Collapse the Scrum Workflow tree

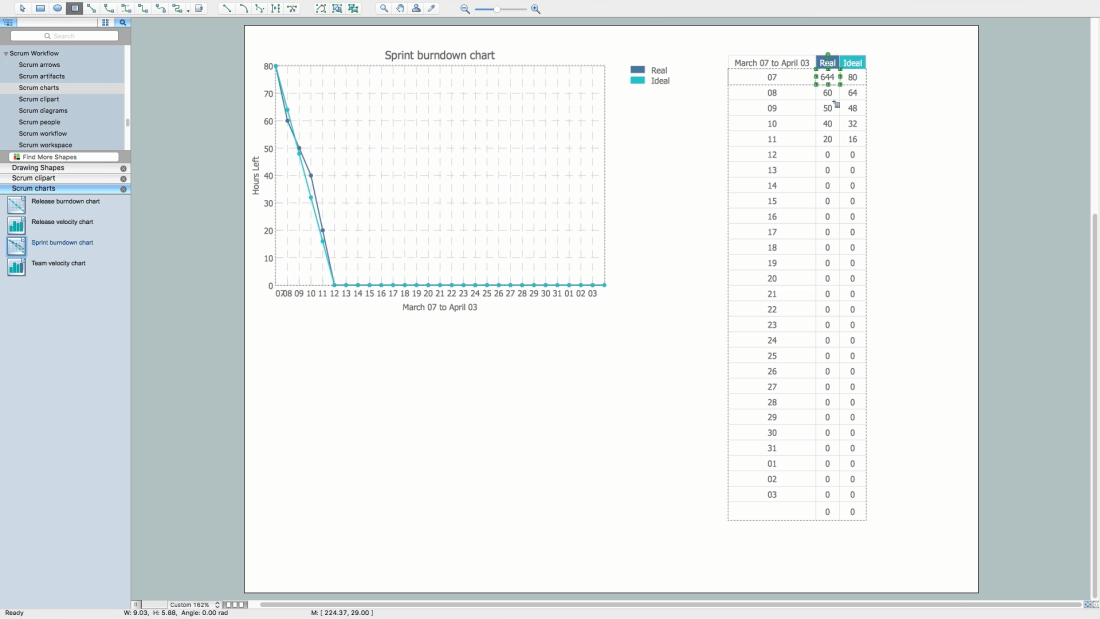[6, 53]
